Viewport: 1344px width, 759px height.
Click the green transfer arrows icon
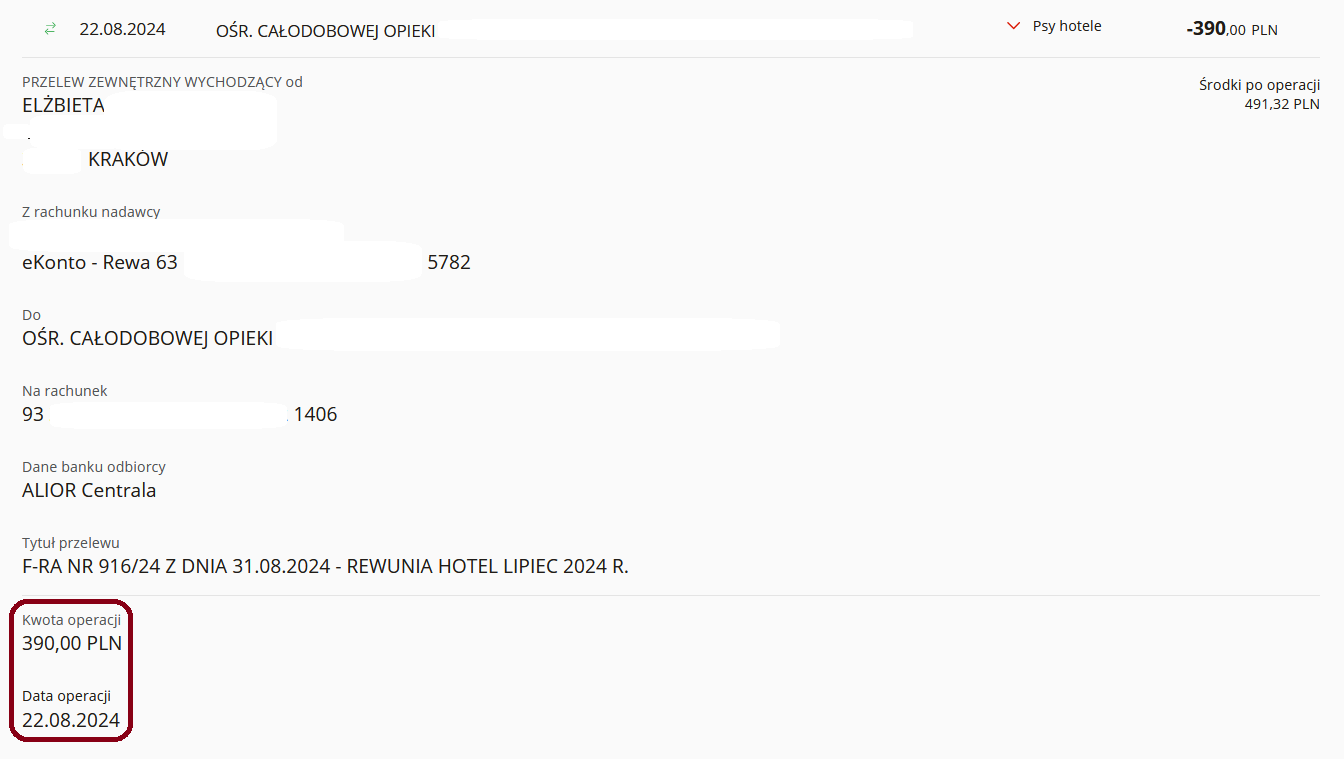50,29
